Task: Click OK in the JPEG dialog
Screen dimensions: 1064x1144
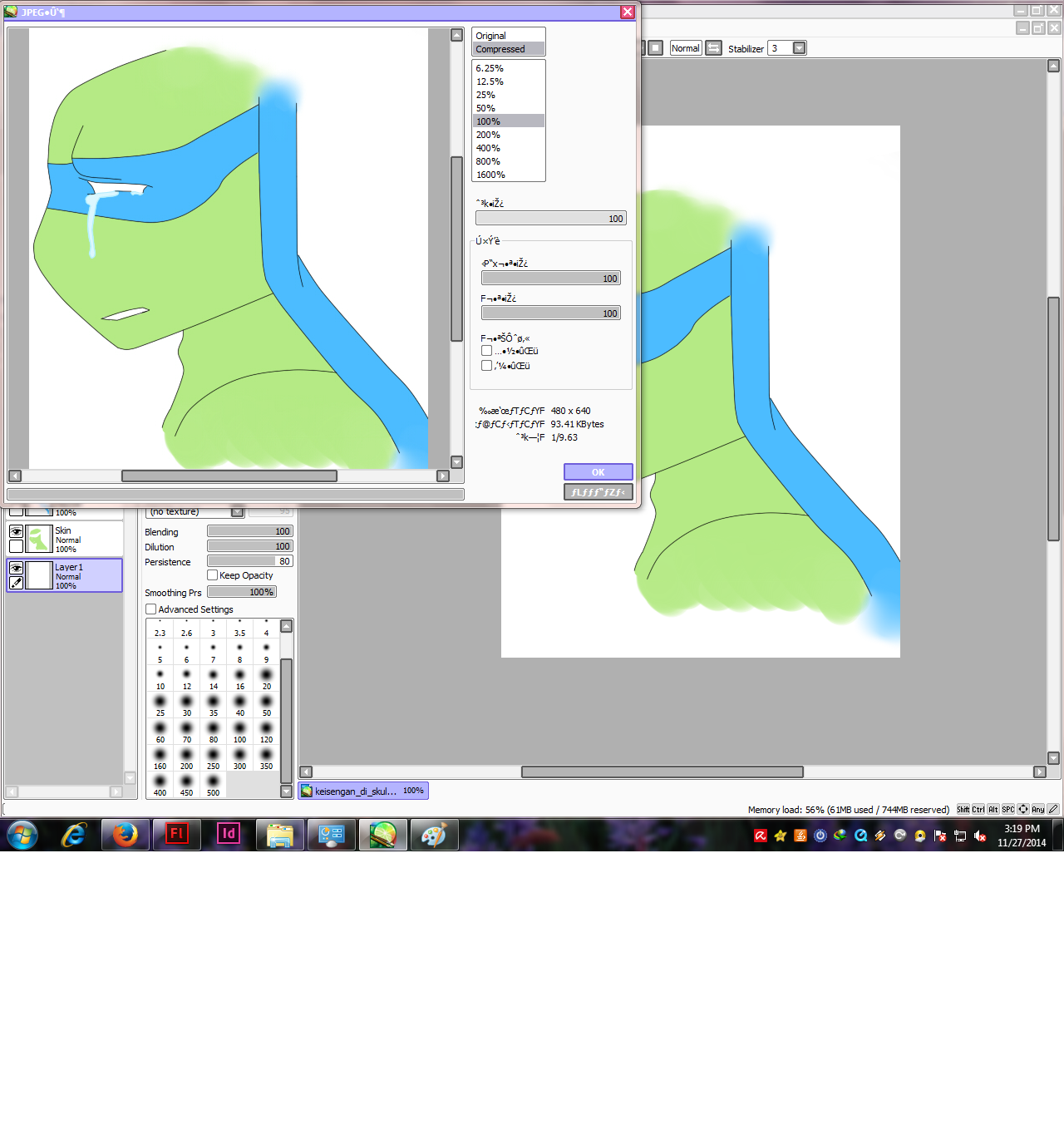Action: [x=598, y=472]
